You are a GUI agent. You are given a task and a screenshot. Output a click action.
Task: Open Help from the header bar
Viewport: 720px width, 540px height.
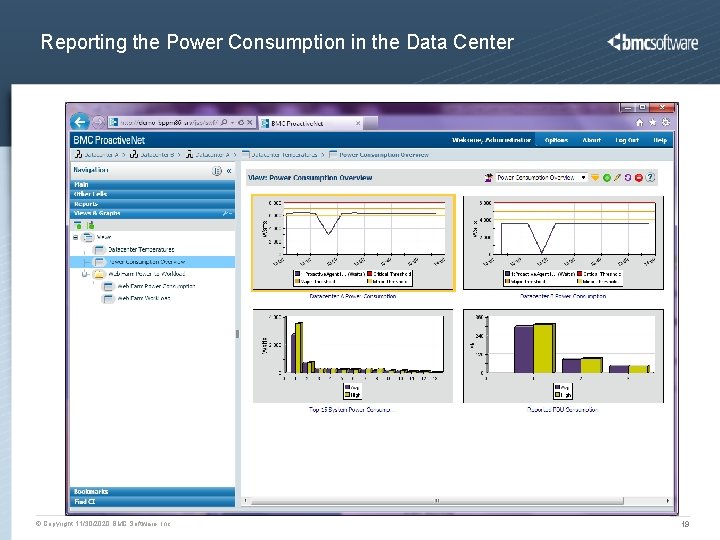pyautogui.click(x=660, y=140)
